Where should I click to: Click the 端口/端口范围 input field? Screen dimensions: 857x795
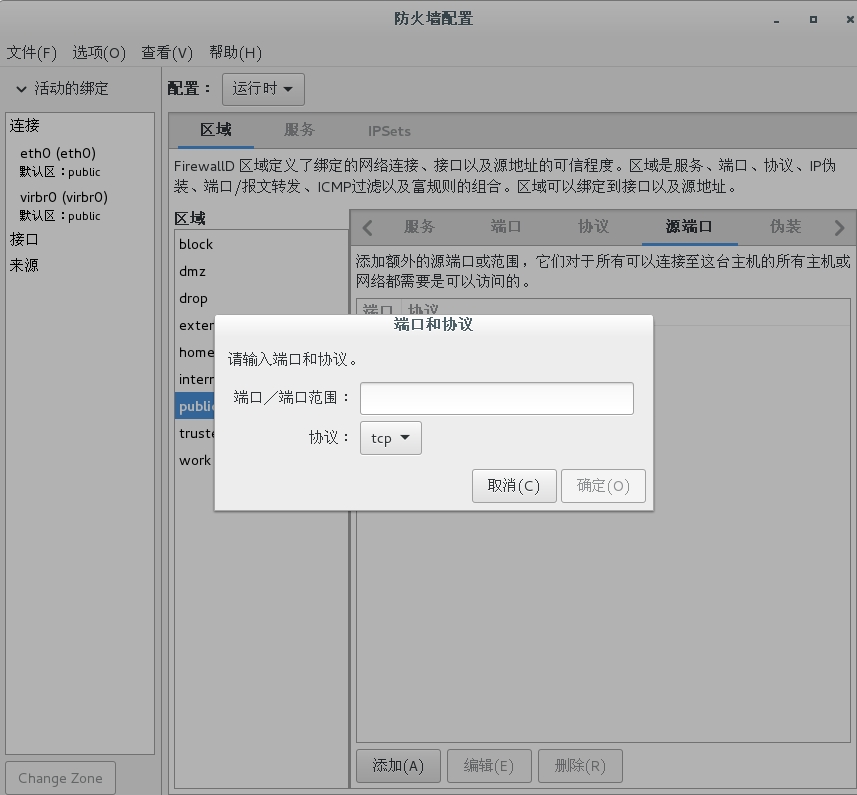[496, 398]
